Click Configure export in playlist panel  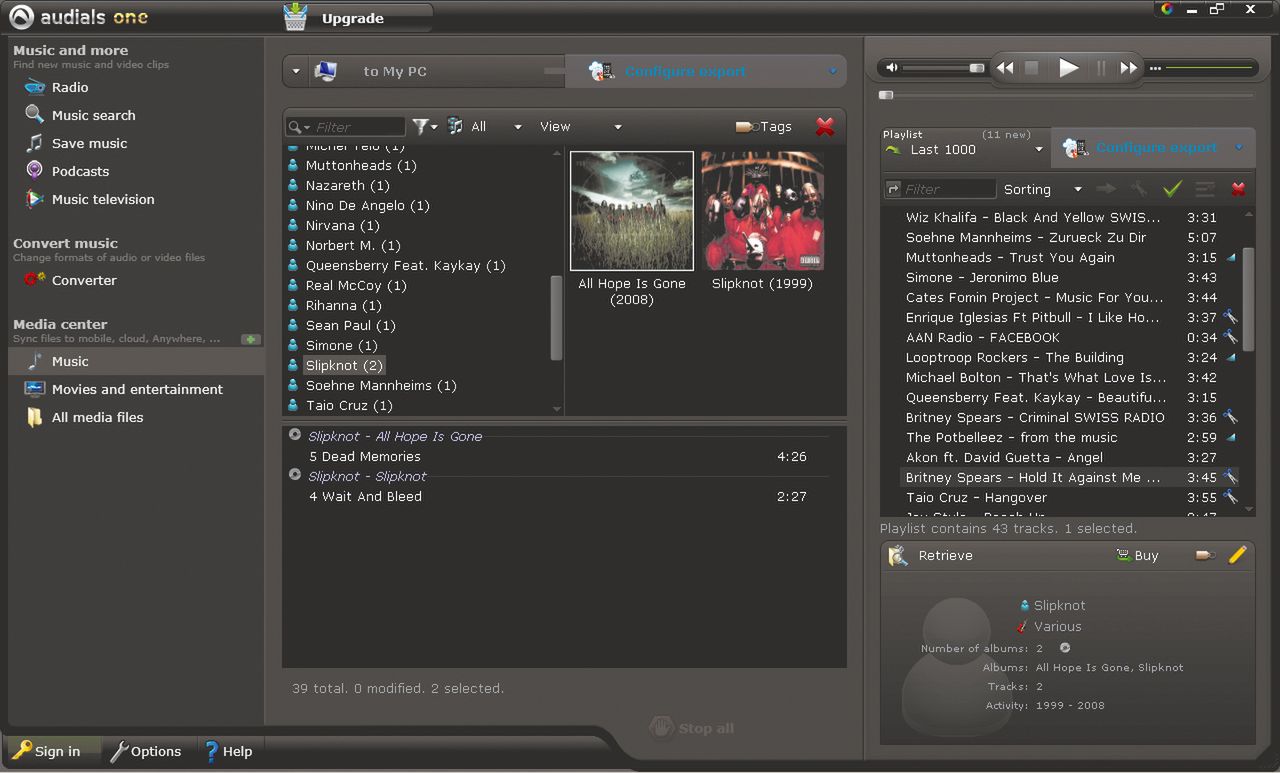[1156, 148]
